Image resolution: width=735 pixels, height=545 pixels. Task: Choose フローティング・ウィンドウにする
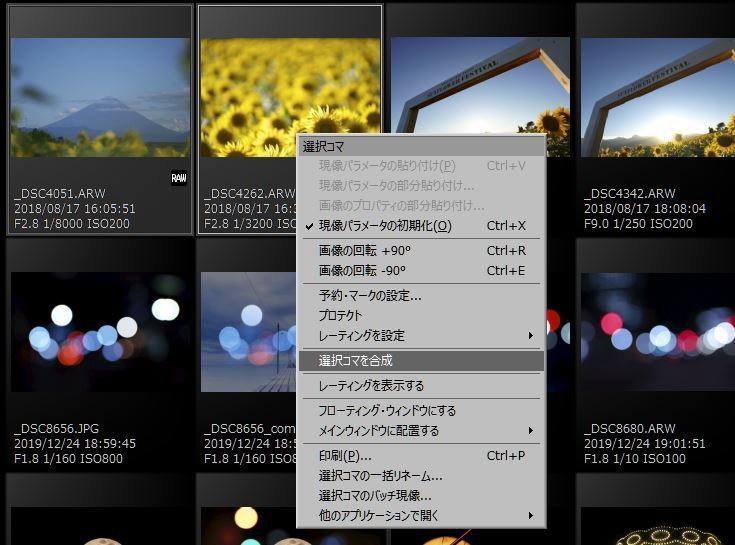coord(387,411)
